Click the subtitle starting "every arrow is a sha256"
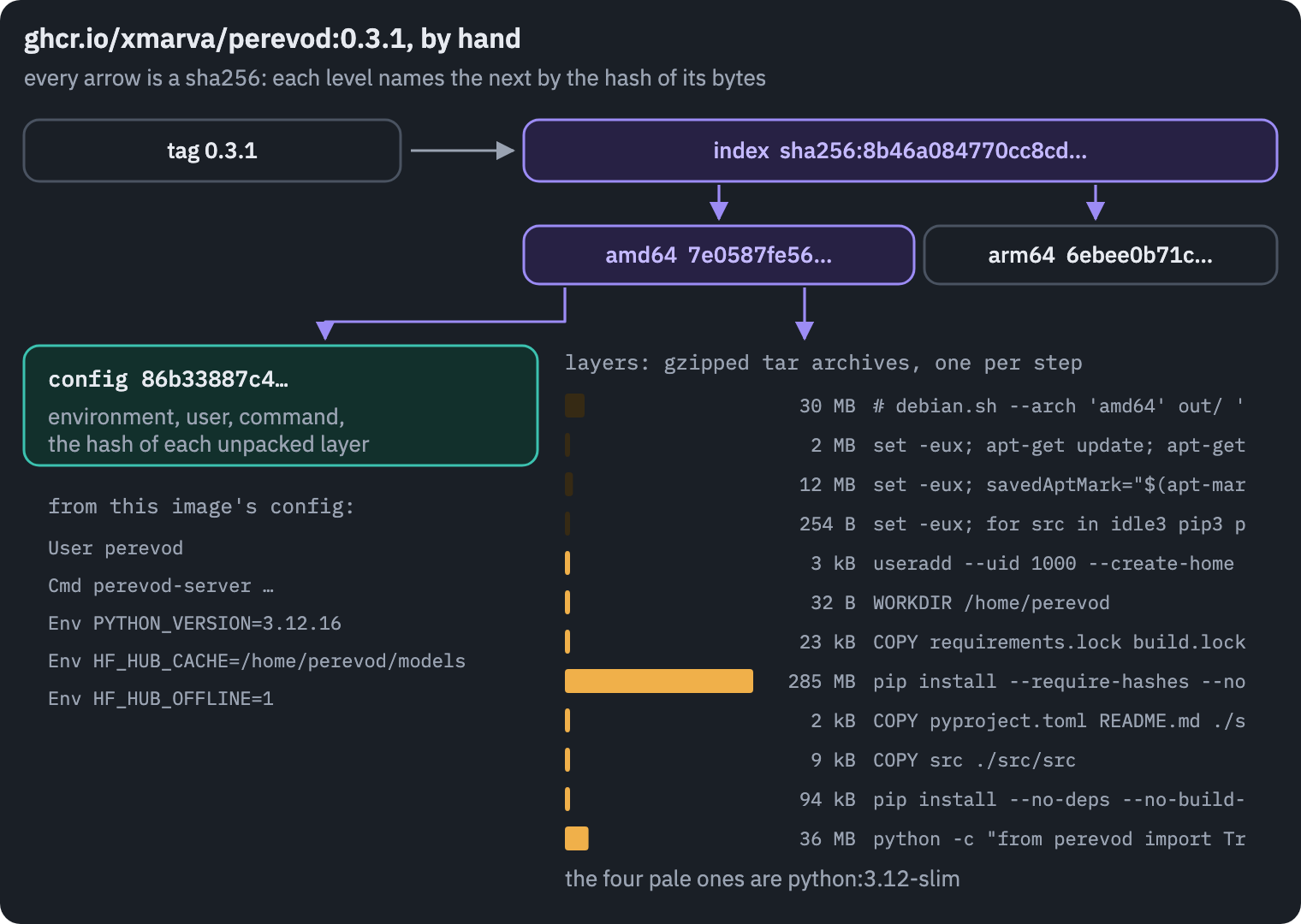The width and height of the screenshot is (1301, 924). tap(395, 78)
